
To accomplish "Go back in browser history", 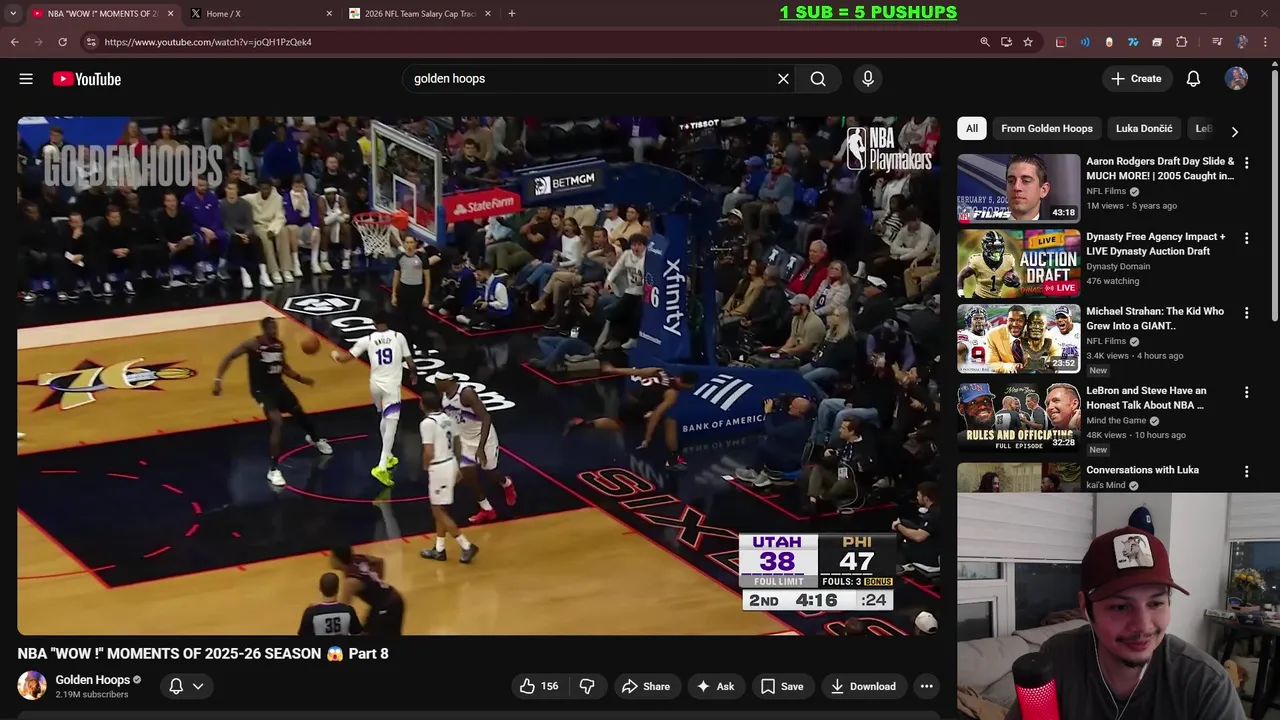I will point(15,42).
